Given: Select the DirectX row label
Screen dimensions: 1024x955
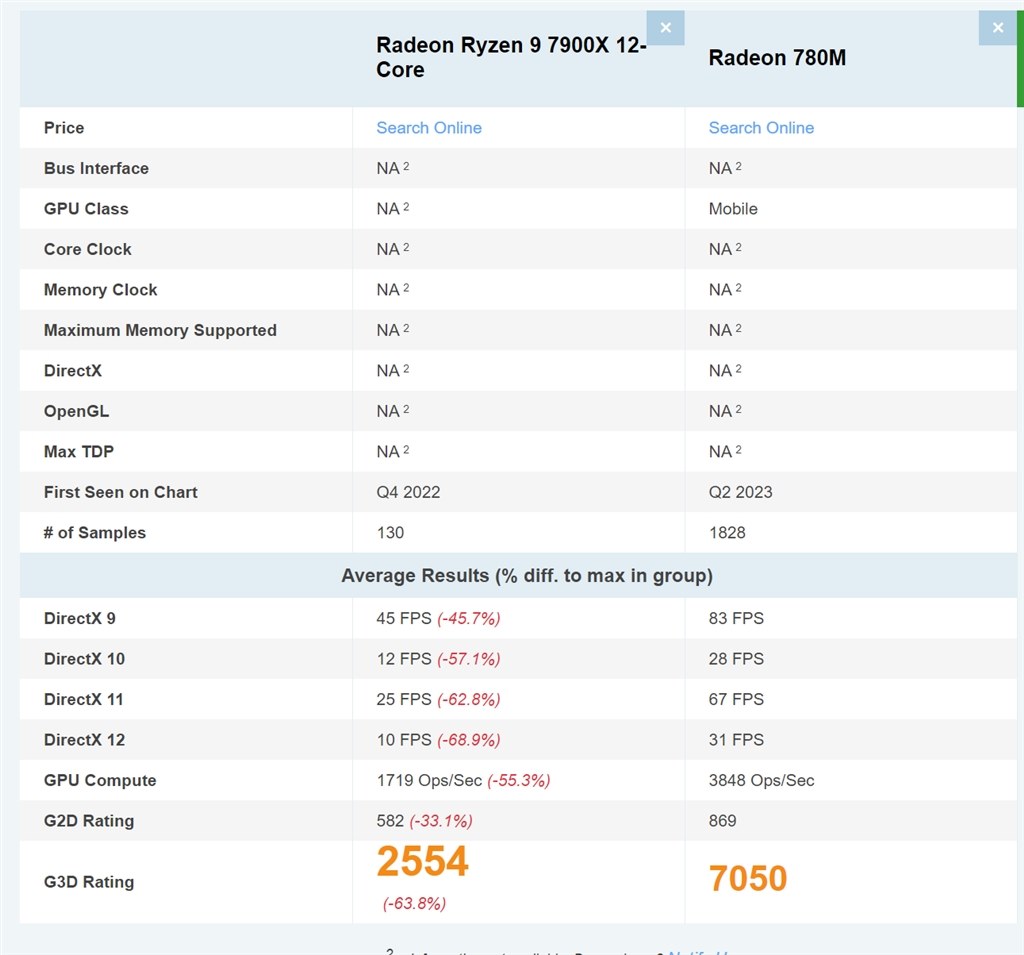Looking at the screenshot, I should point(72,371).
